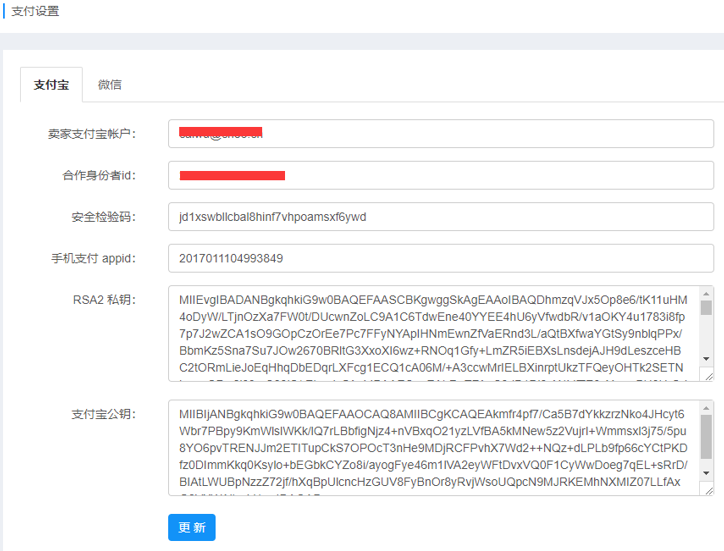Viewport: 724px width, 551px height.
Task: Click the 支付宝公钥 scrollbar thumb
Action: click(x=706, y=437)
